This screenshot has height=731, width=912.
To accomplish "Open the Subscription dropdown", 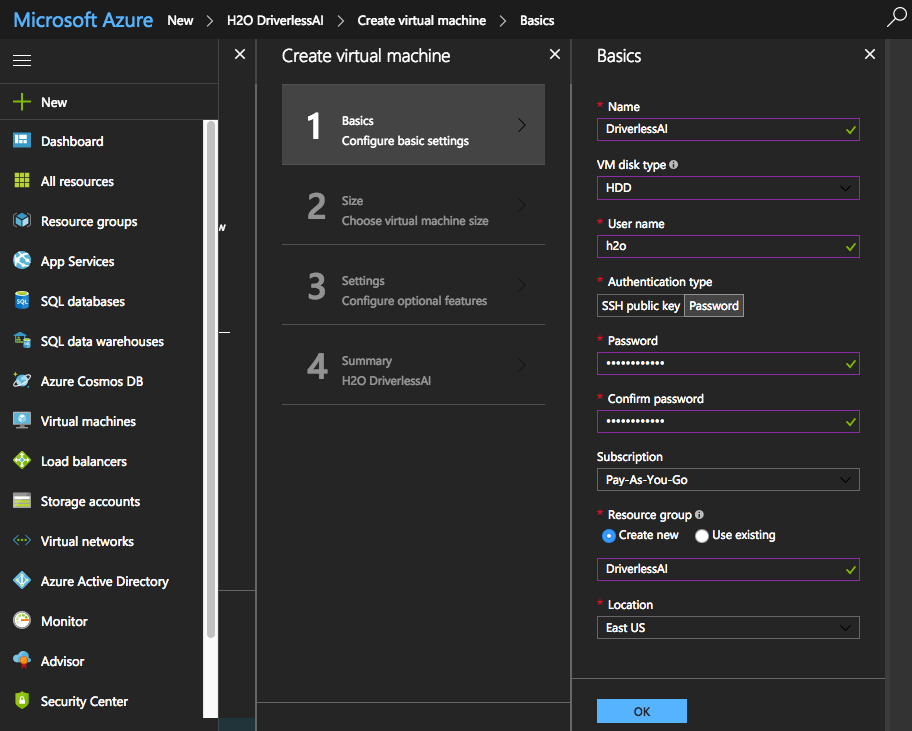I will [728, 479].
